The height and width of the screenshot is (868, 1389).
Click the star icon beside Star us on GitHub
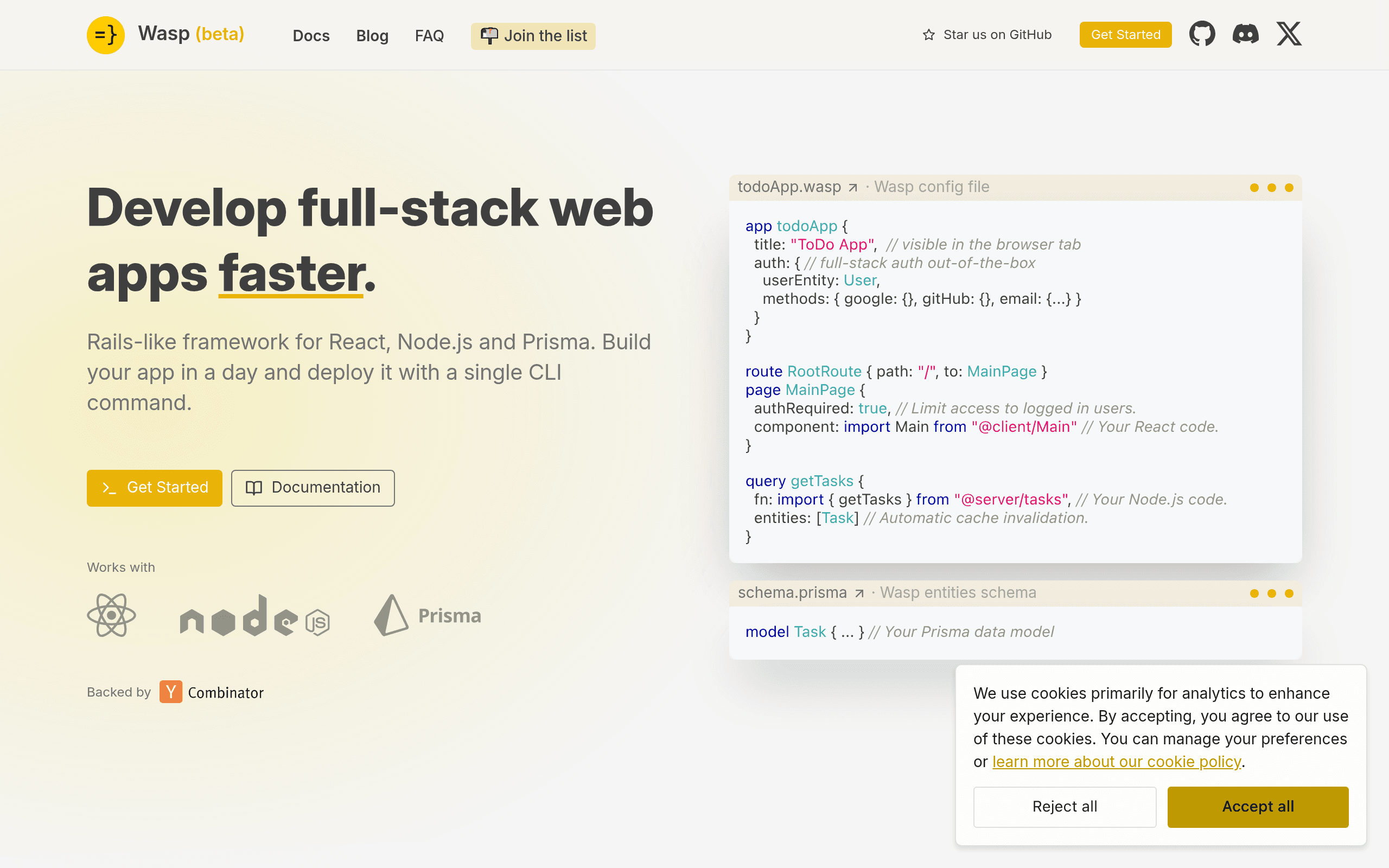(929, 35)
